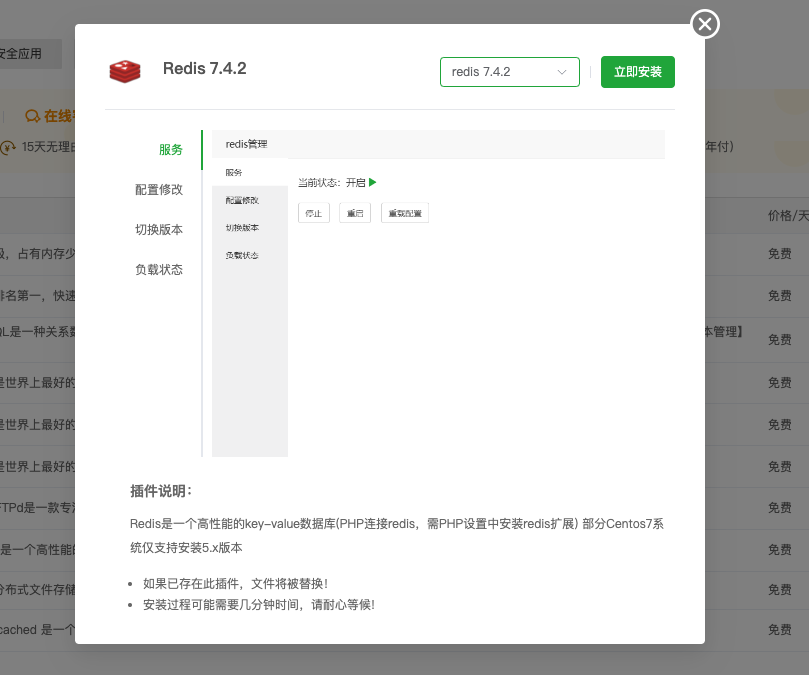Screen dimensions: 809x675
Task: Click 负载状态 item in preview sidebar
Action: tap(242, 255)
